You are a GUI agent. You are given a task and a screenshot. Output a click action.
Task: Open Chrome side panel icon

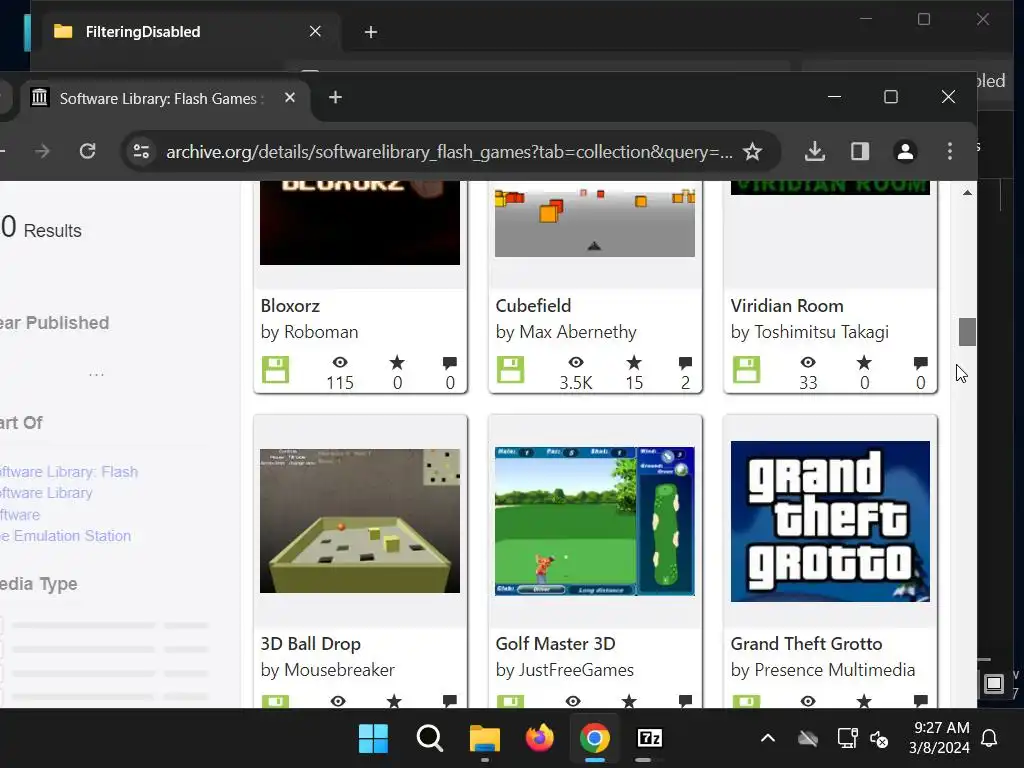(x=859, y=152)
